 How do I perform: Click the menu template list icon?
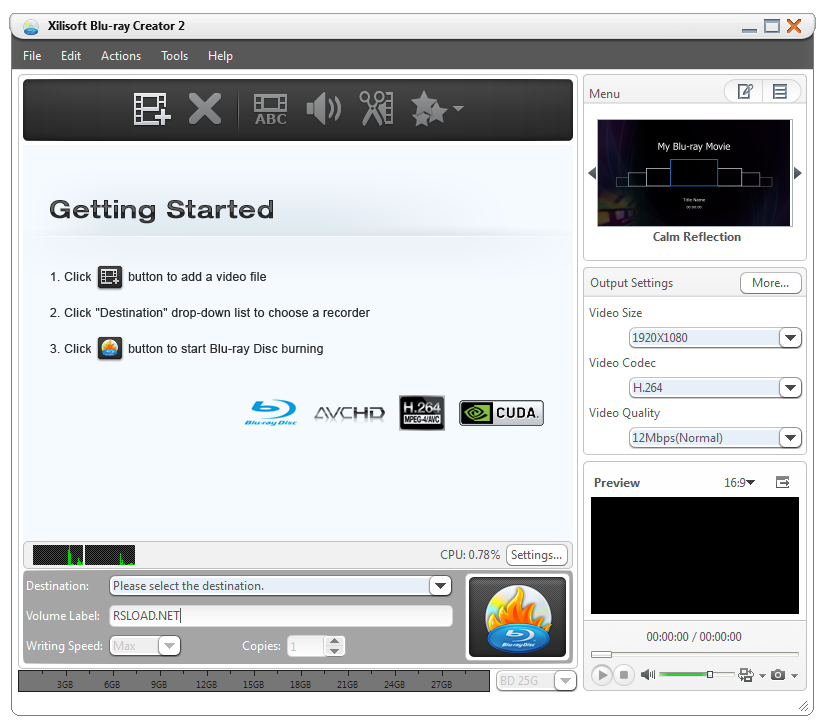tap(780, 92)
